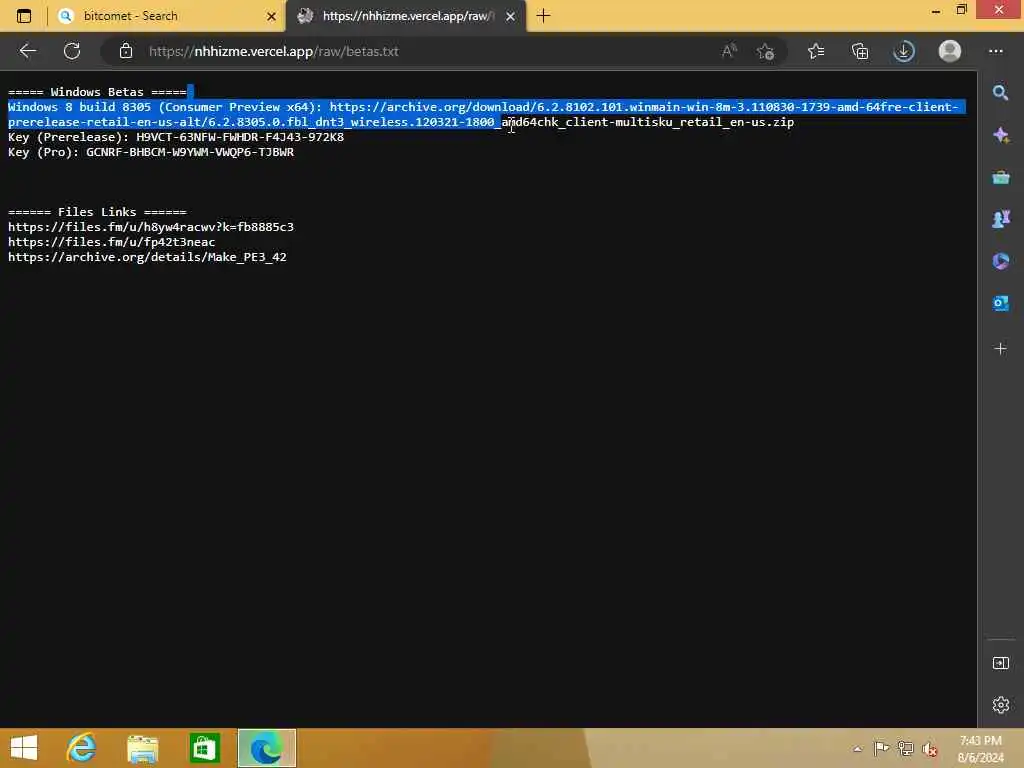Open Collections panel

click(860, 51)
